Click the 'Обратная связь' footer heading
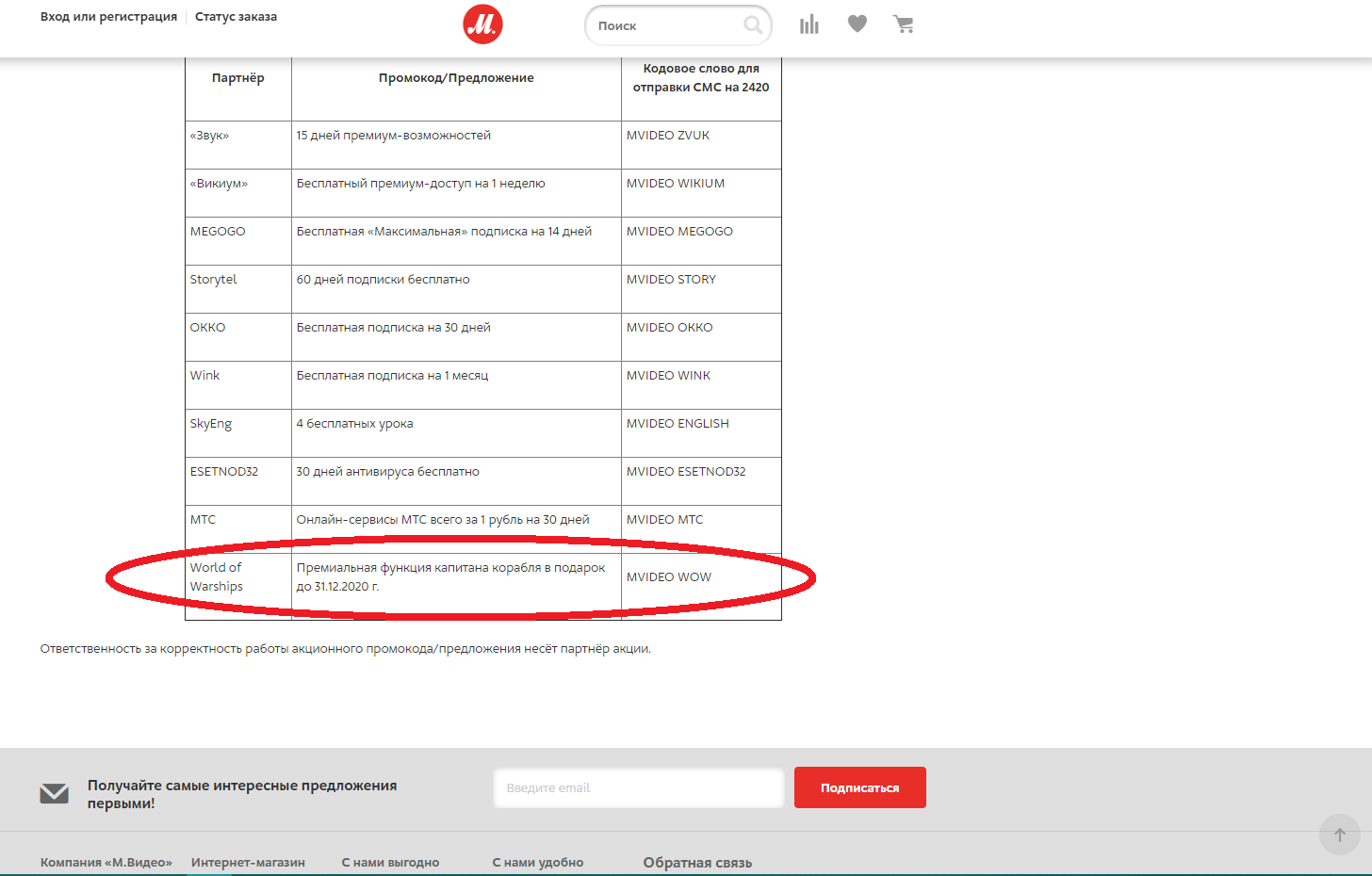The width and height of the screenshot is (1372, 876). [697, 862]
